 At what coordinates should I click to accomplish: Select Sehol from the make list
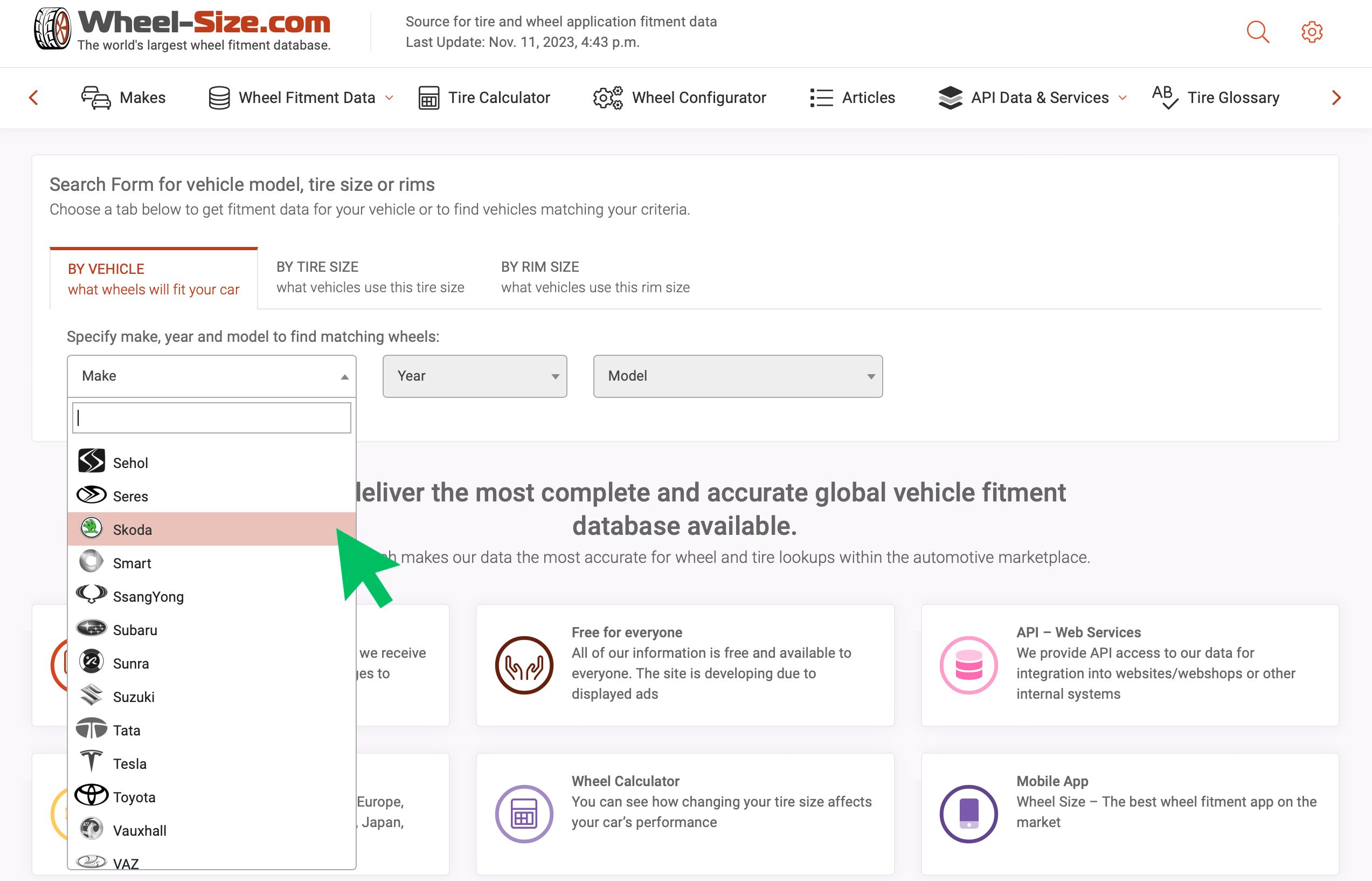point(212,462)
